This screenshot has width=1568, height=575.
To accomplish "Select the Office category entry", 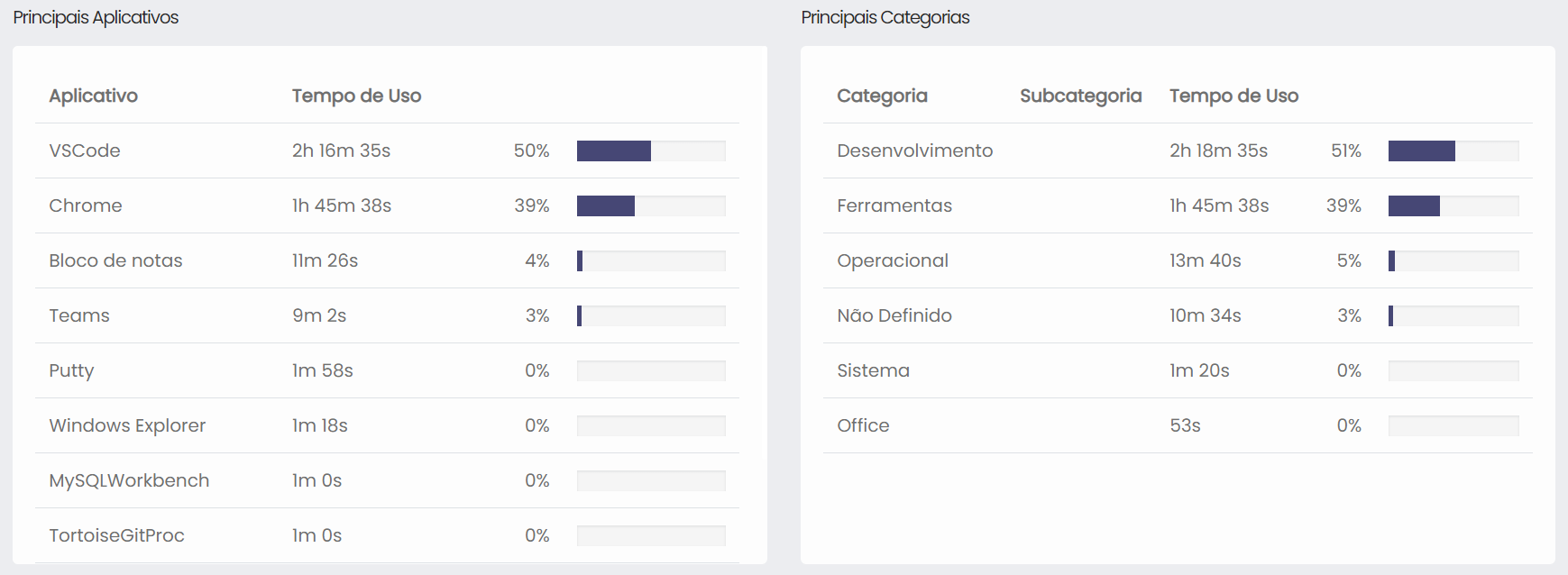I will pos(863,425).
